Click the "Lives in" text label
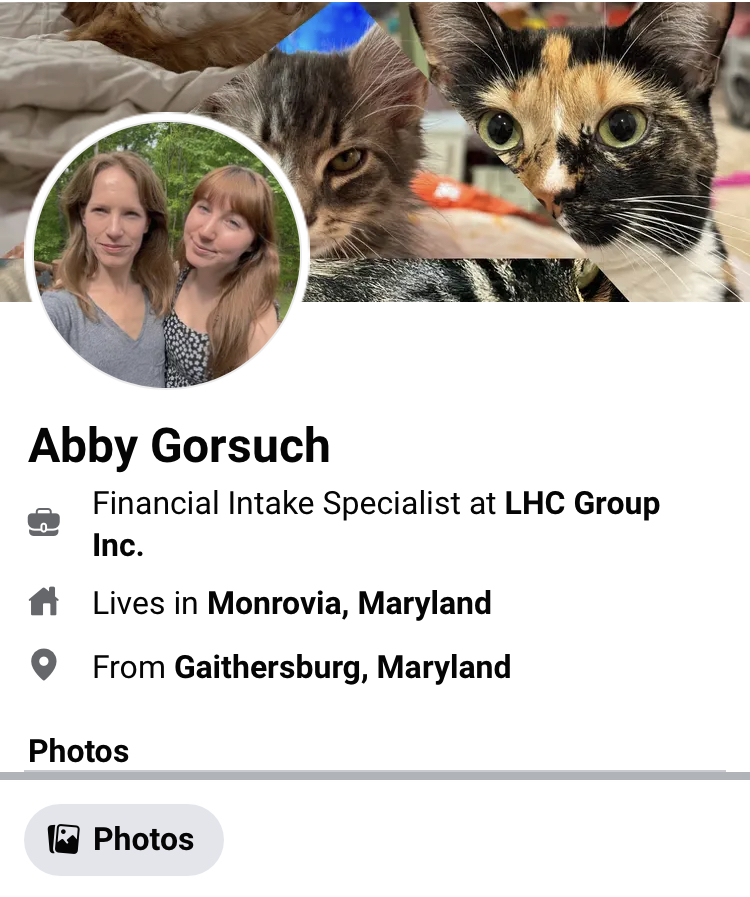Image resolution: width=750 pixels, height=897 pixels. (145, 603)
